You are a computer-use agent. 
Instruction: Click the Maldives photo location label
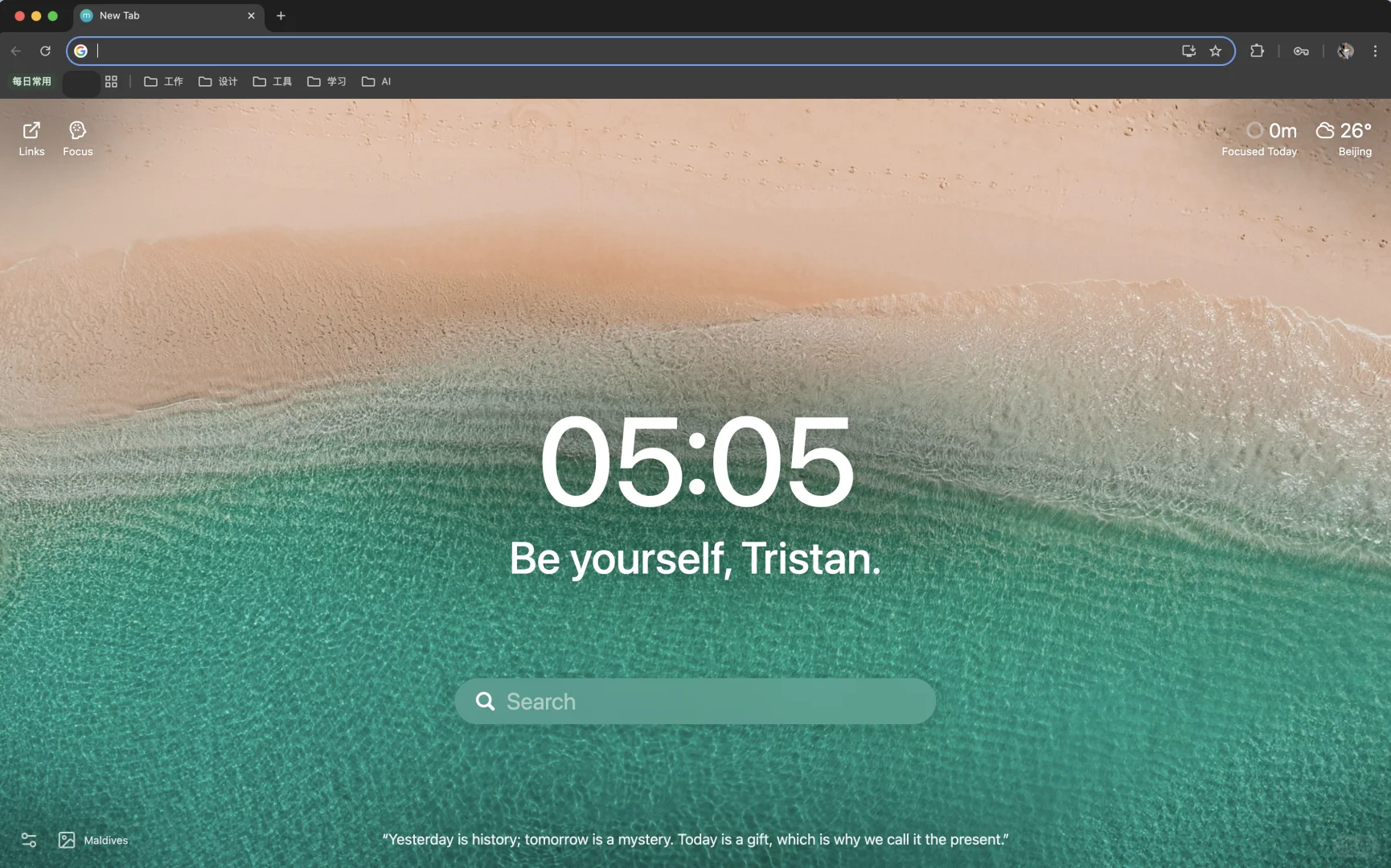point(106,840)
